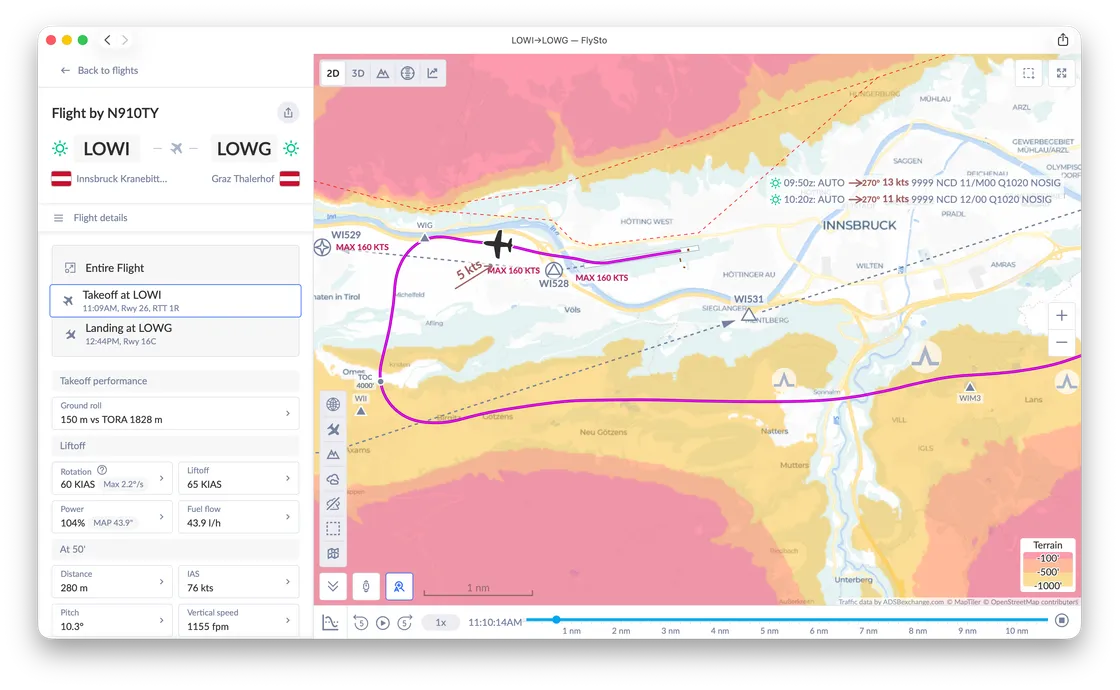Open the graph chart view tab

(433, 73)
